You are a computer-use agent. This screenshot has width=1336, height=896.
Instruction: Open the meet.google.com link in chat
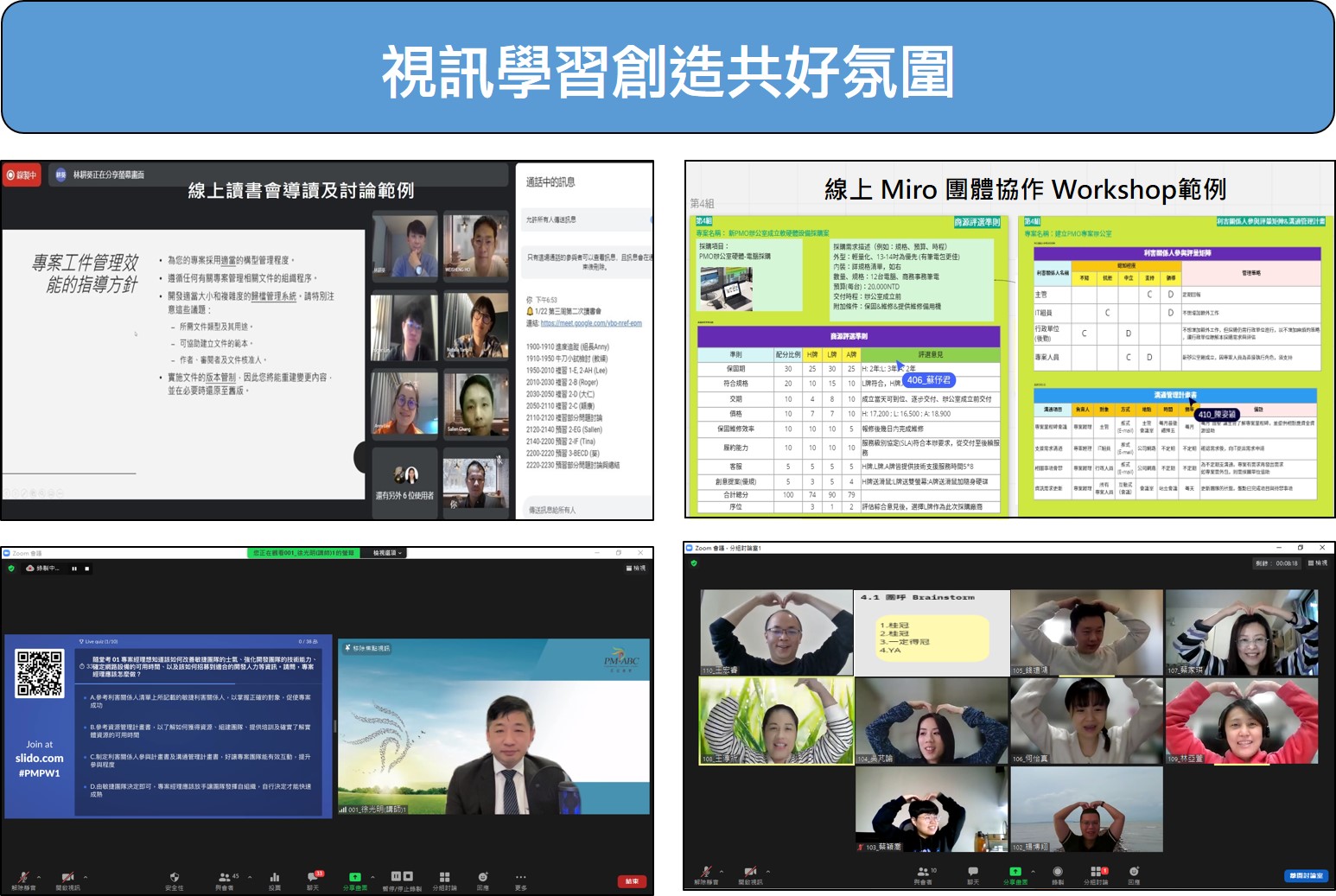click(x=591, y=323)
